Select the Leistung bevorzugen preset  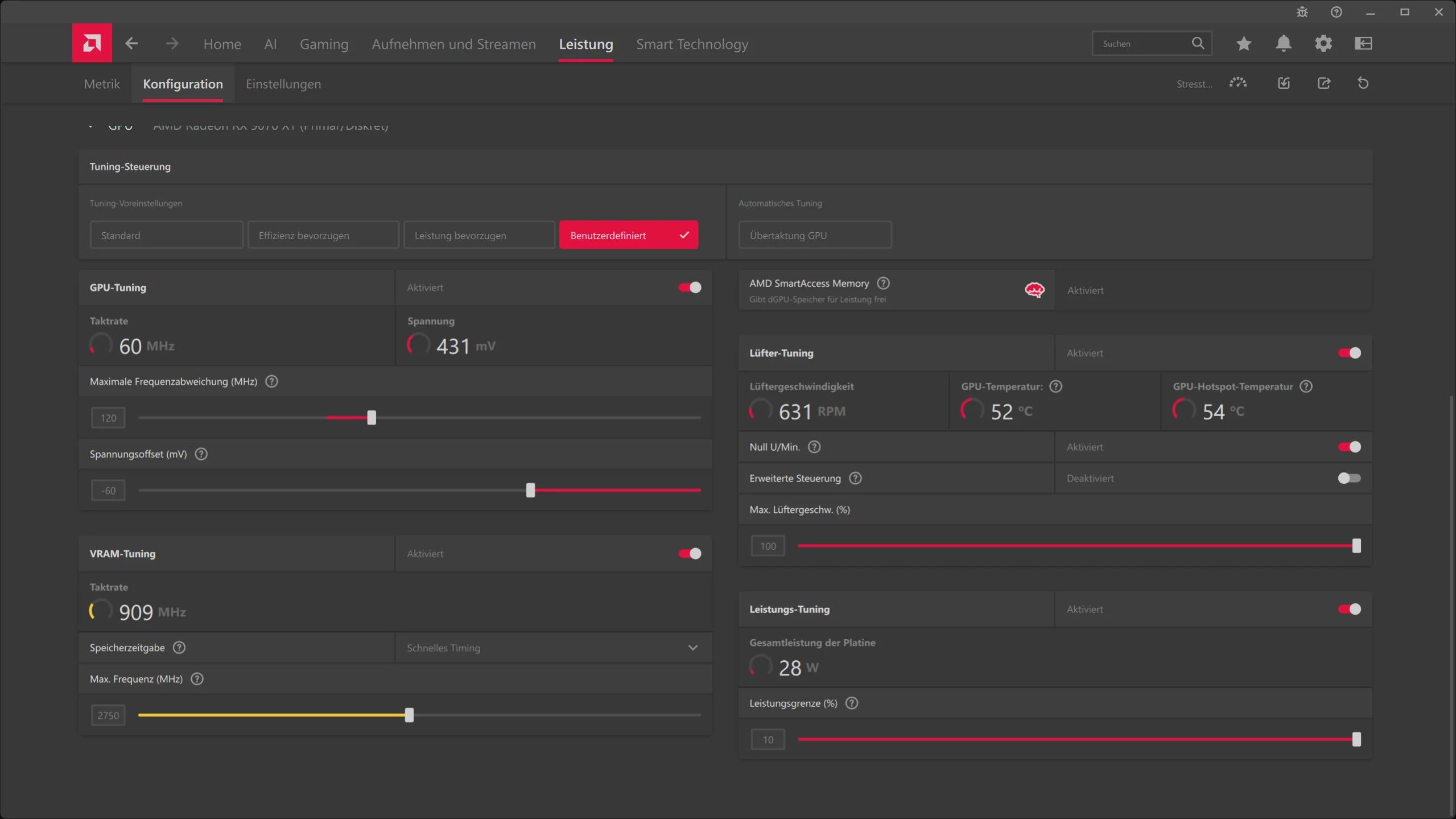(x=479, y=235)
